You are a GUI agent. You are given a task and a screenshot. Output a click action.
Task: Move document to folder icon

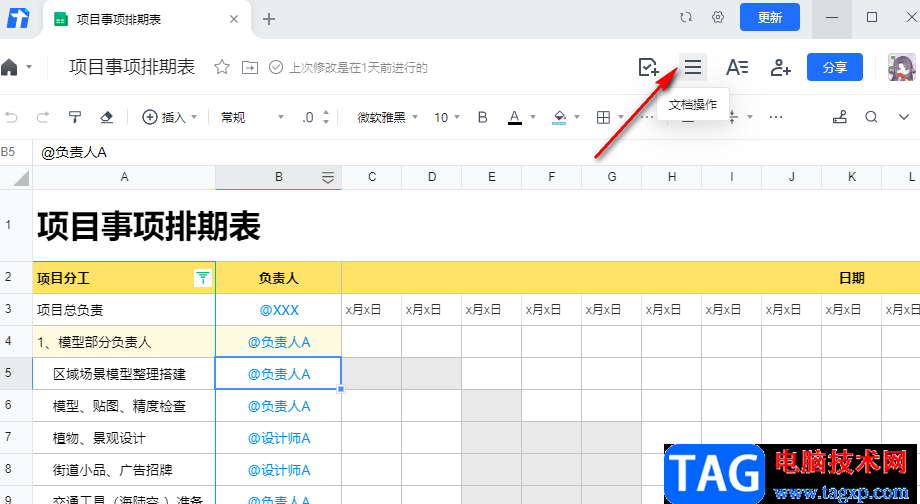pyautogui.click(x=250, y=68)
